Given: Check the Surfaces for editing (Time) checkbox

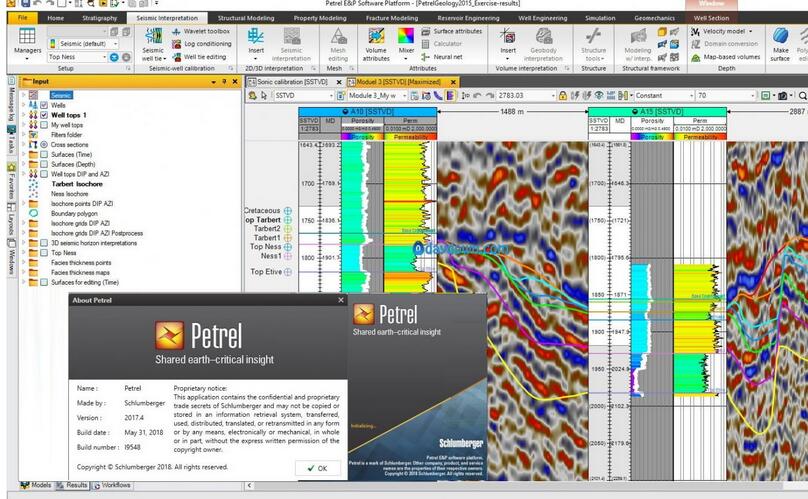Looking at the screenshot, I should pos(44,282).
